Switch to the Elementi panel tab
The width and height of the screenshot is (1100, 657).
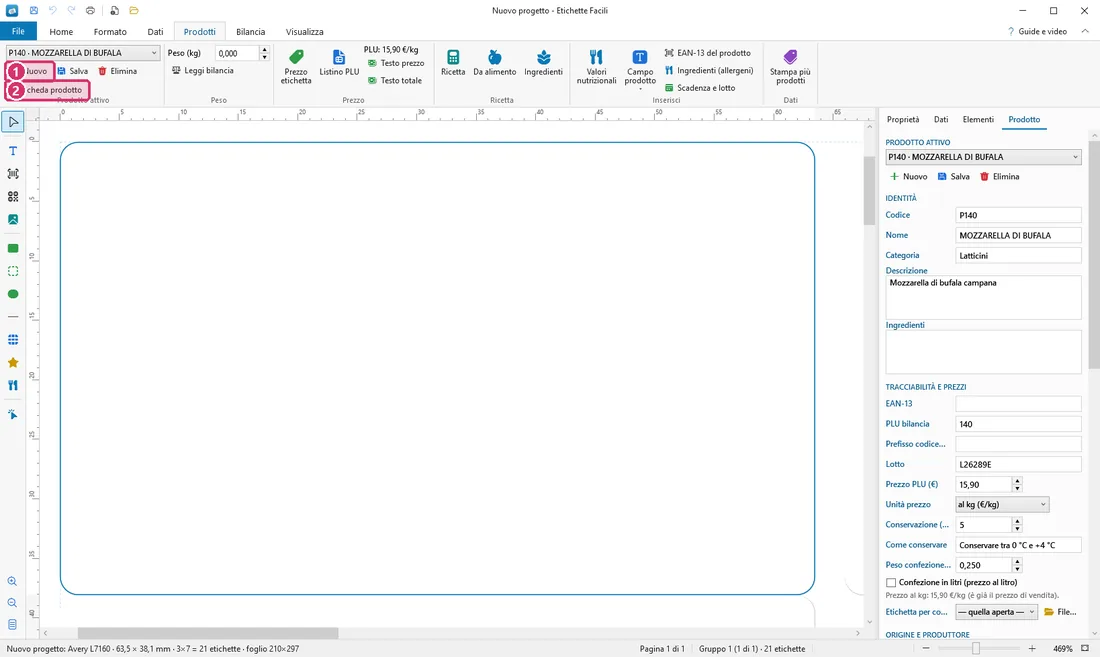tap(978, 120)
